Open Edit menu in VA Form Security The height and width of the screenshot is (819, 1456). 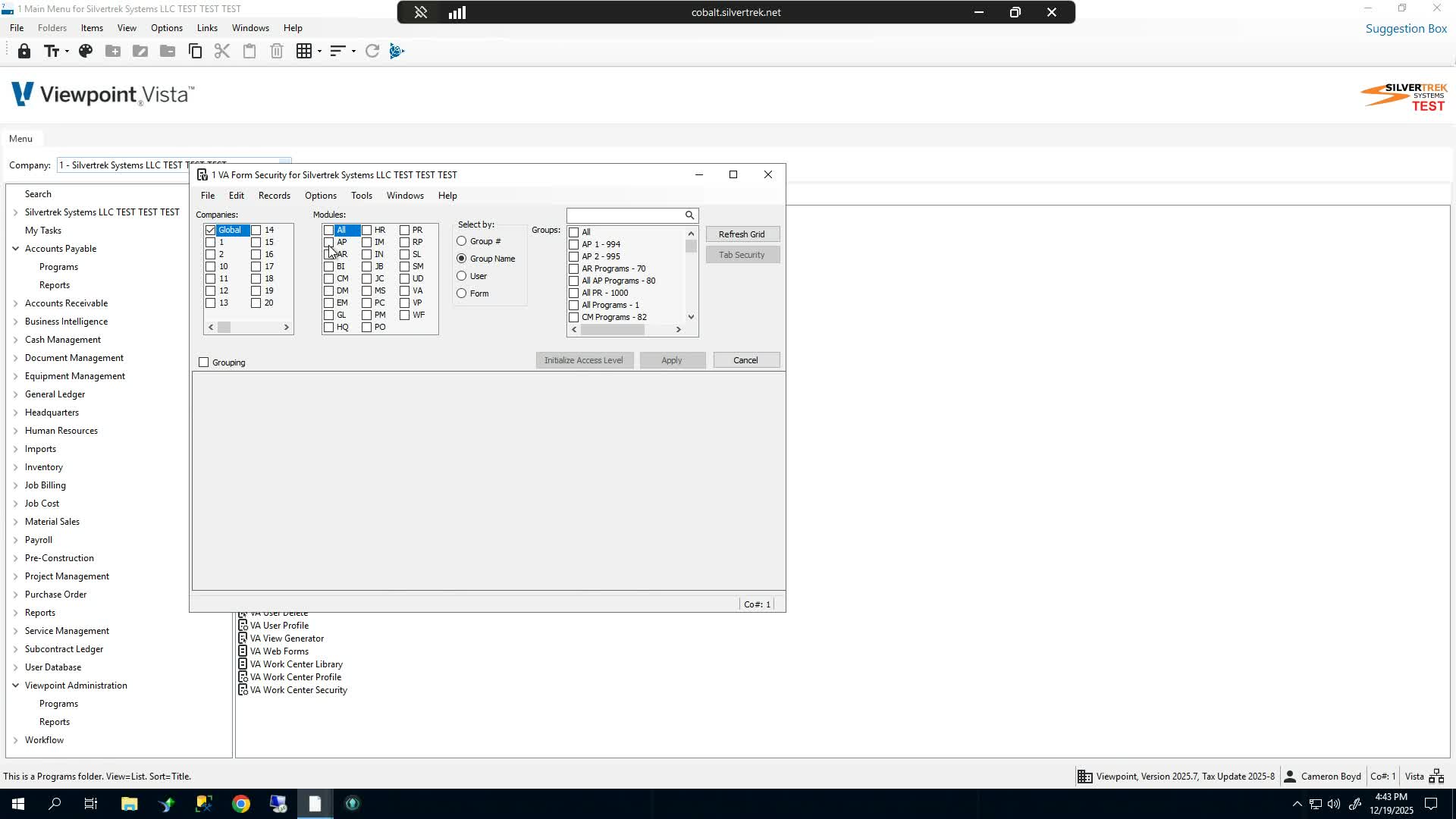pos(237,196)
